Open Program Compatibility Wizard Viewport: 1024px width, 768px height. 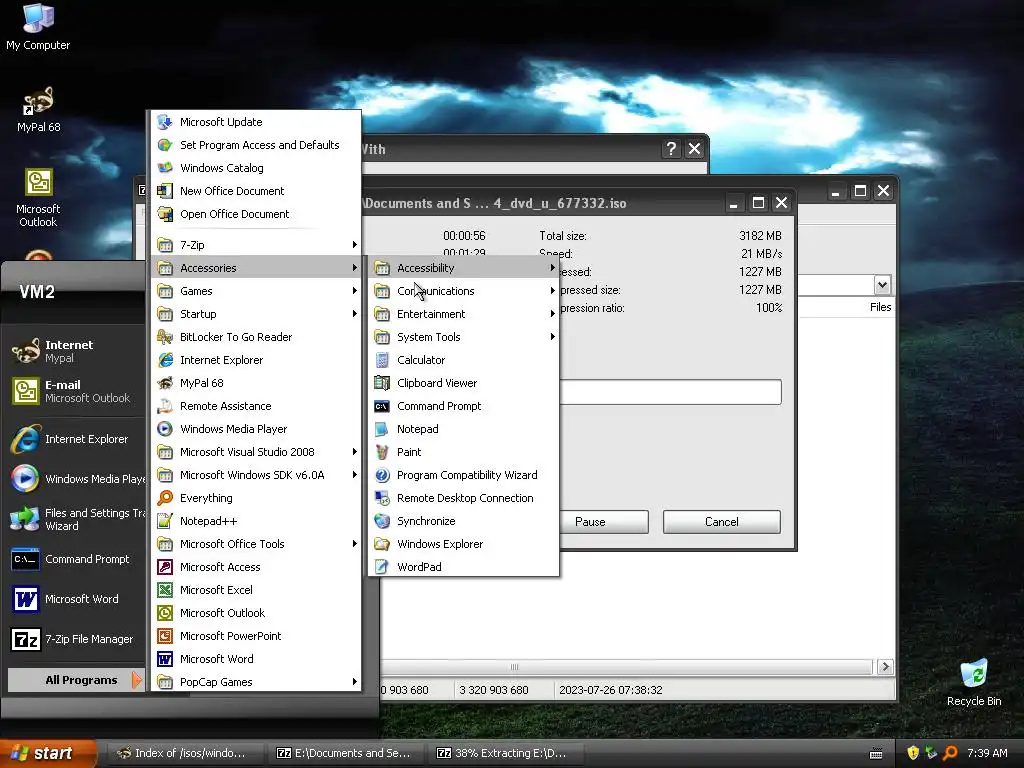(x=464, y=475)
